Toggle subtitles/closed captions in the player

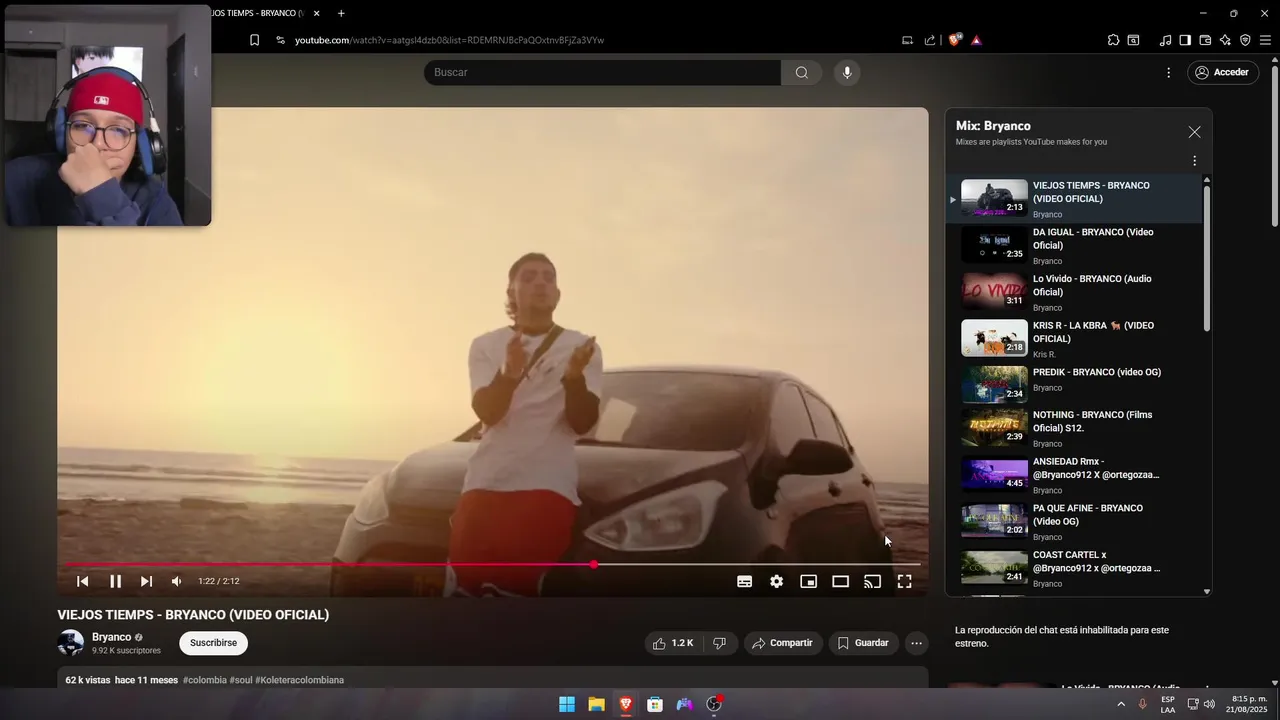tap(744, 581)
